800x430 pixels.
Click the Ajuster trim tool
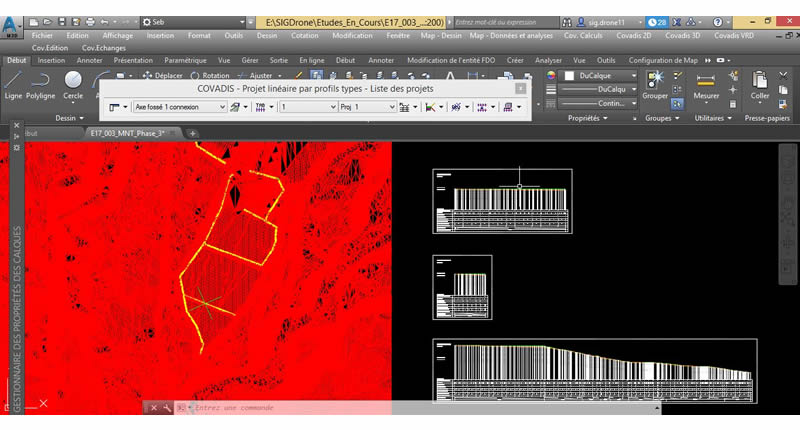256,75
